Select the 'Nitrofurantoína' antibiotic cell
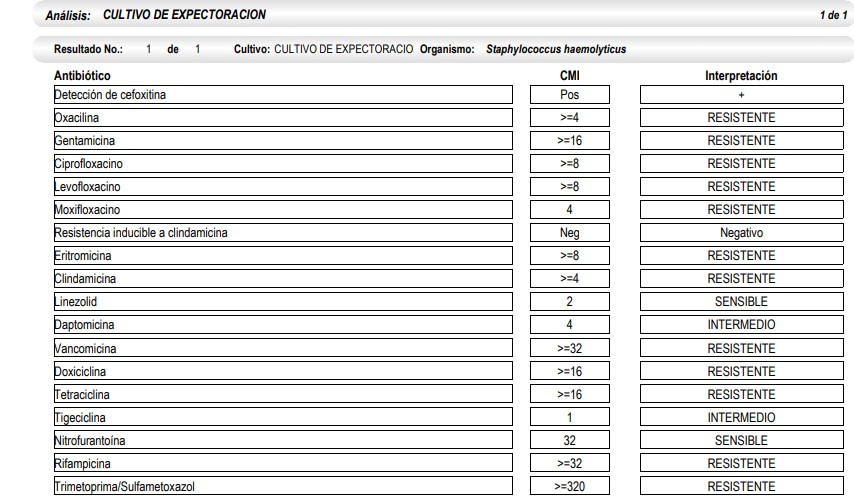The image size is (854, 503). pos(283,440)
